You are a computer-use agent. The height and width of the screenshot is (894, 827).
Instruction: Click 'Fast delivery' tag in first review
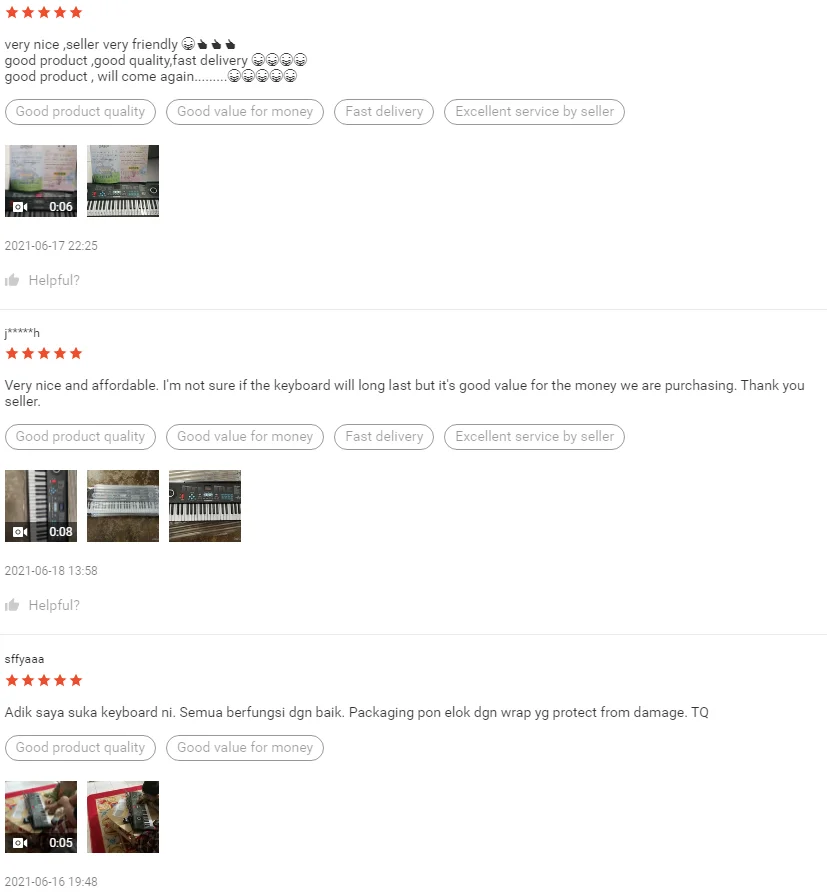384,112
